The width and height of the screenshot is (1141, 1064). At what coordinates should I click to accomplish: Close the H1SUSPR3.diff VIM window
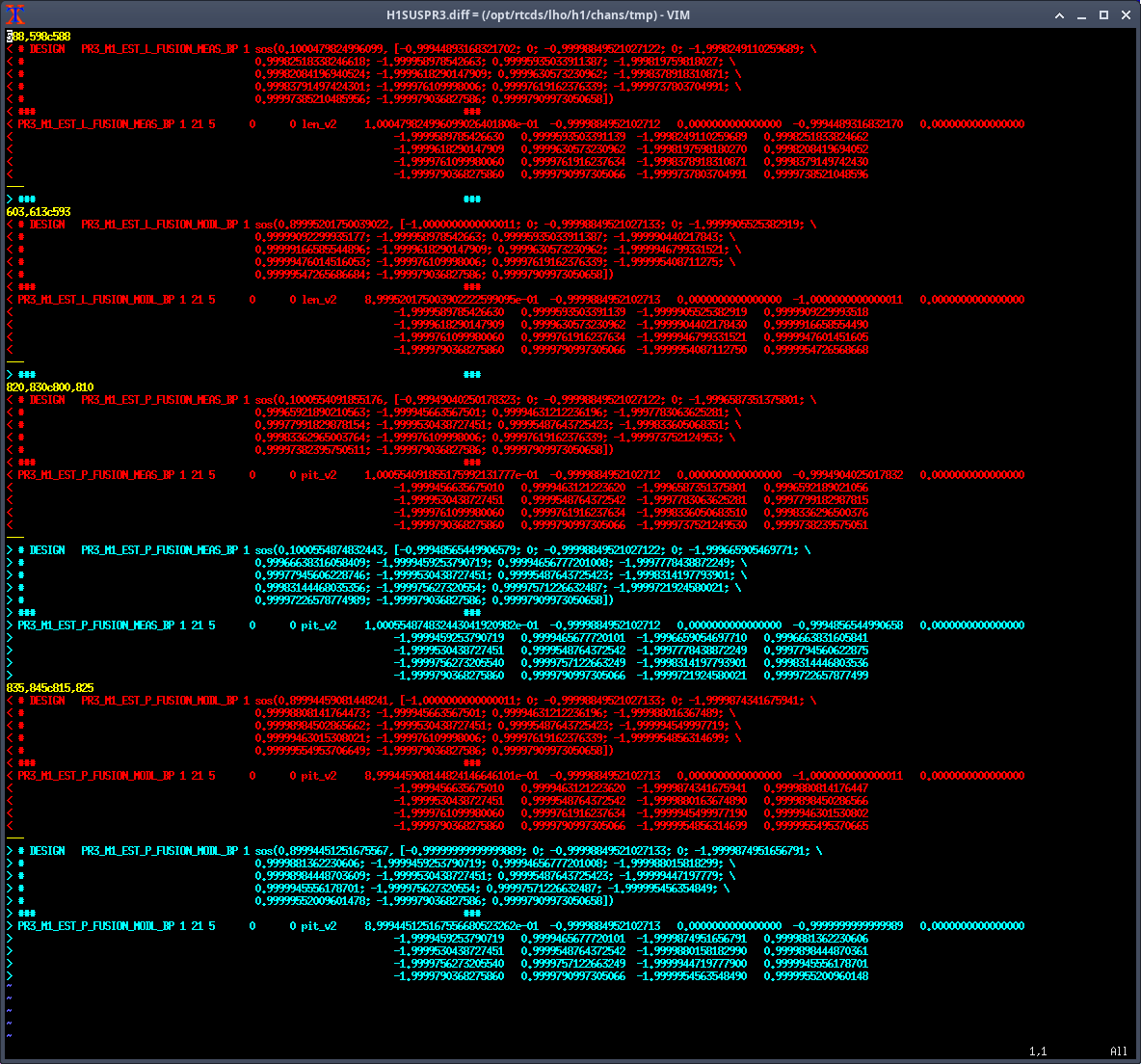click(x=1126, y=14)
